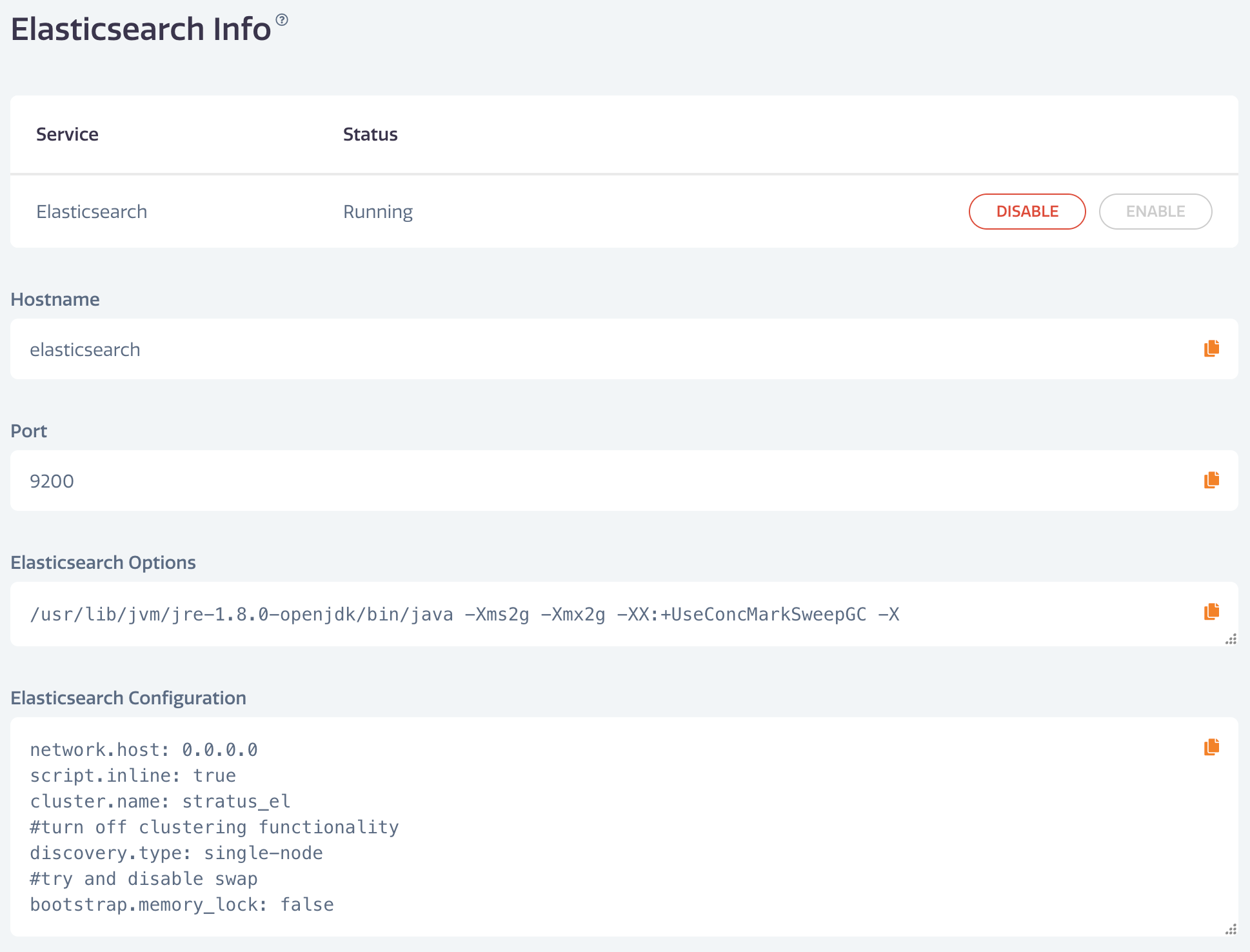Copy the Elasticsearch Configuration text
The height and width of the screenshot is (952, 1250).
click(x=1211, y=748)
